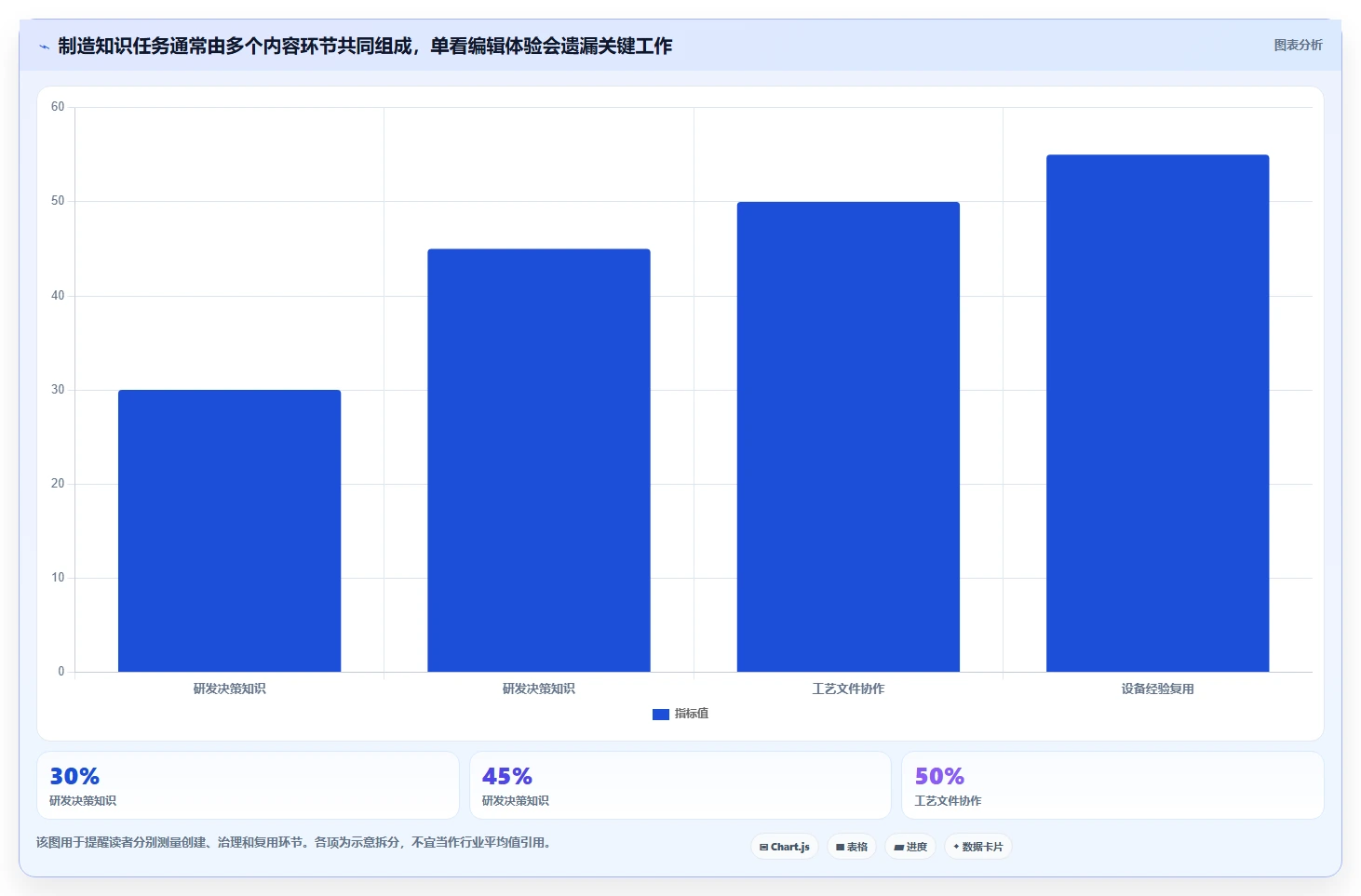
Task: Click the 进度 chip
Action: (910, 847)
